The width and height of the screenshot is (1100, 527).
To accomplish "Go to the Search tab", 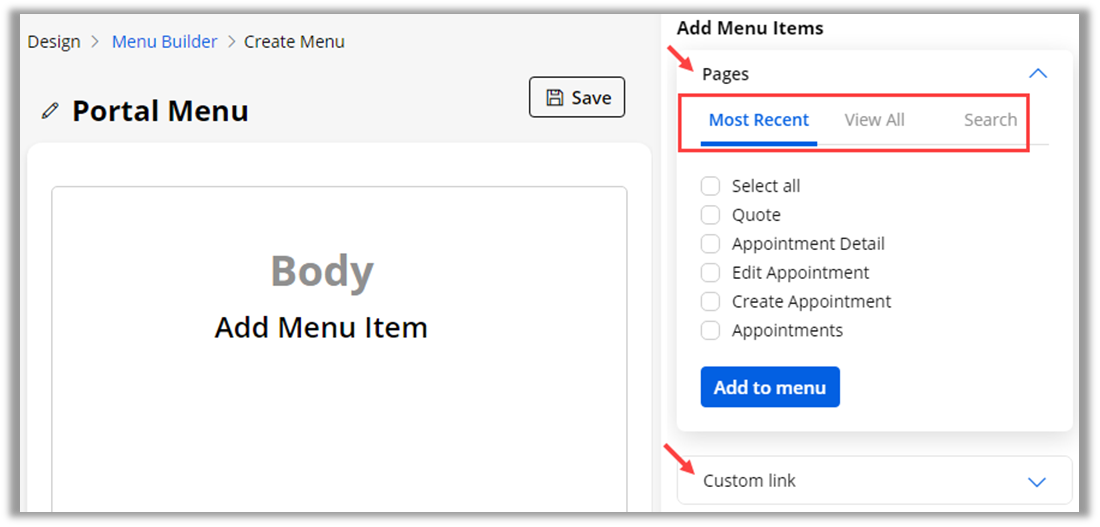I will point(990,120).
